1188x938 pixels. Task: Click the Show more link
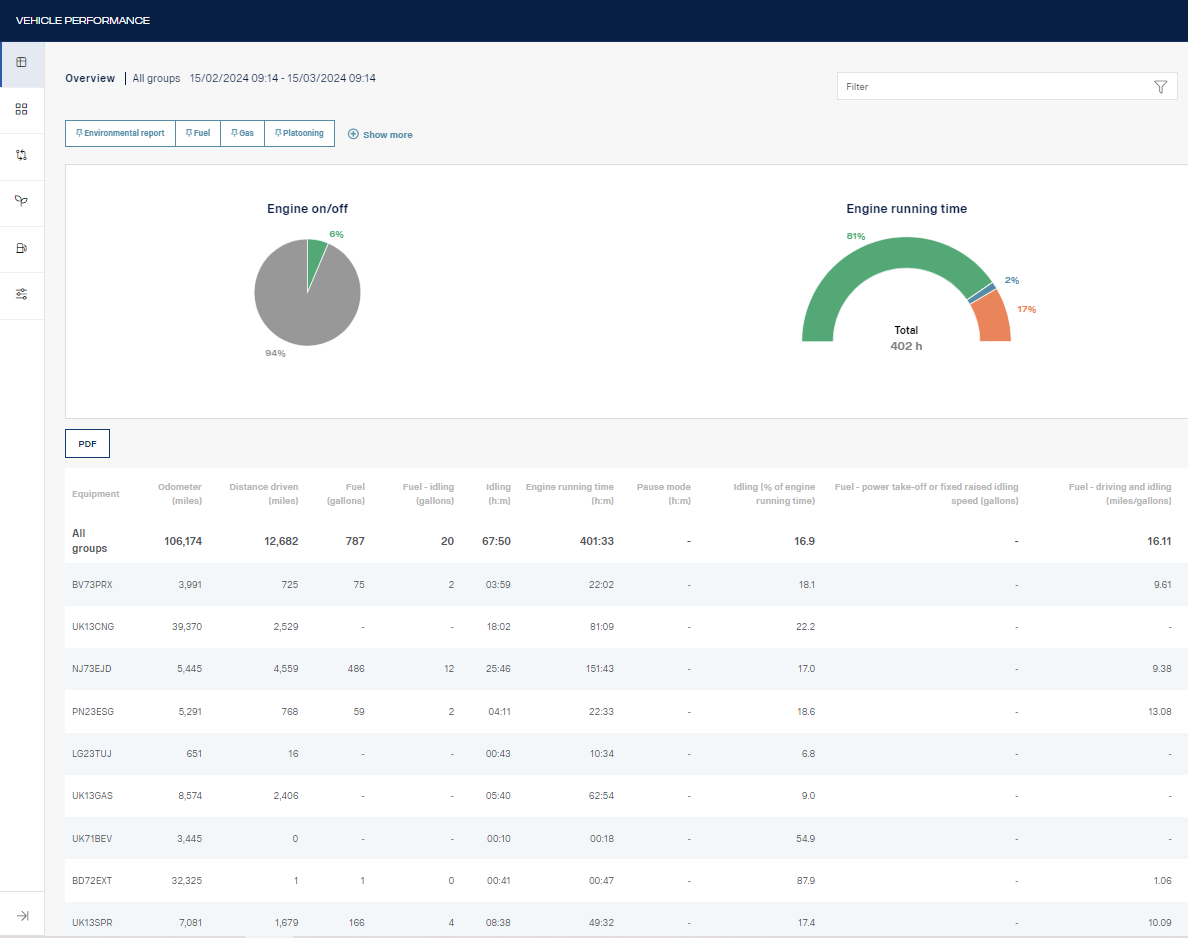click(387, 135)
